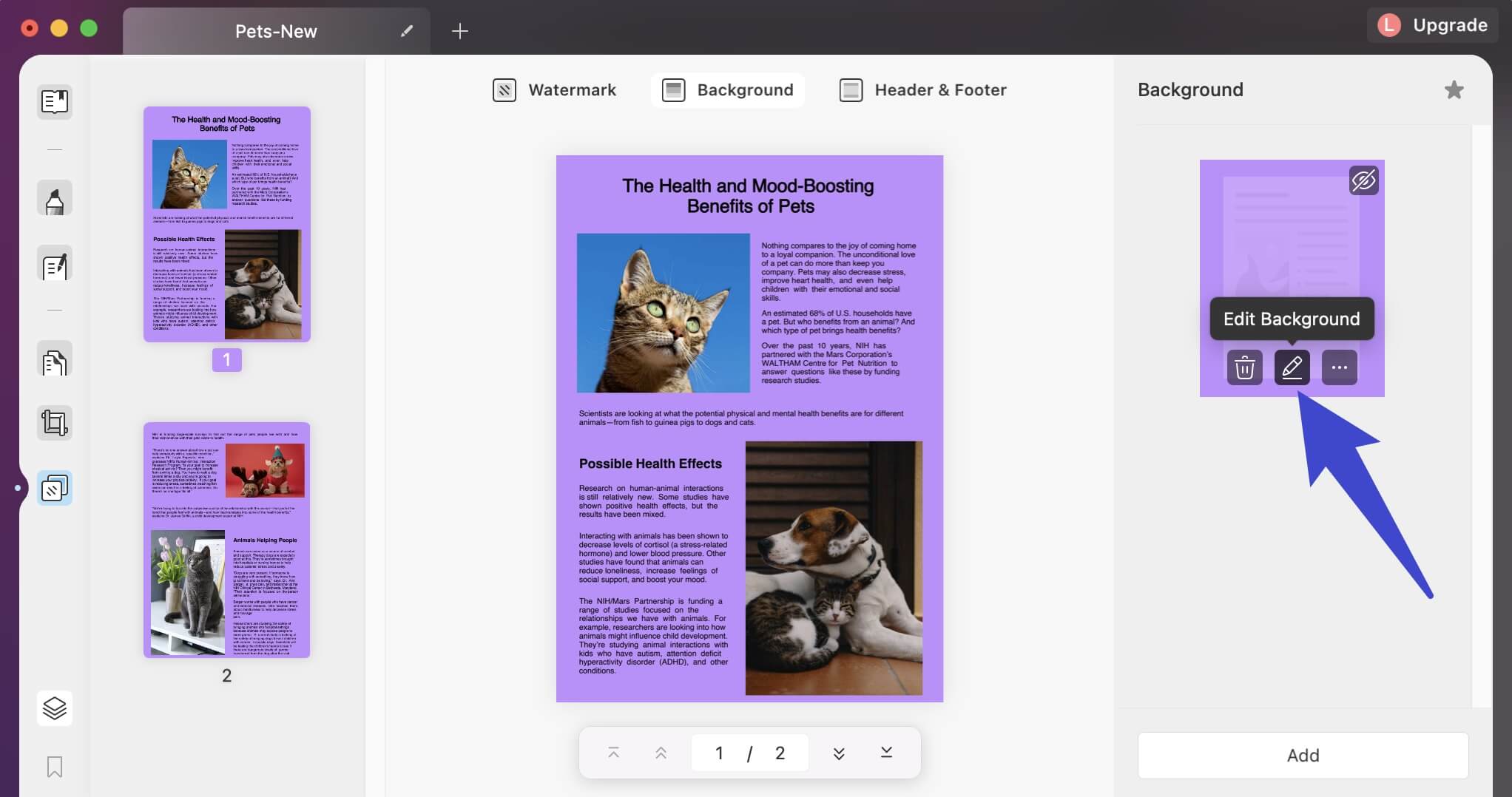
Task: Open the background More options menu
Action: click(x=1340, y=367)
